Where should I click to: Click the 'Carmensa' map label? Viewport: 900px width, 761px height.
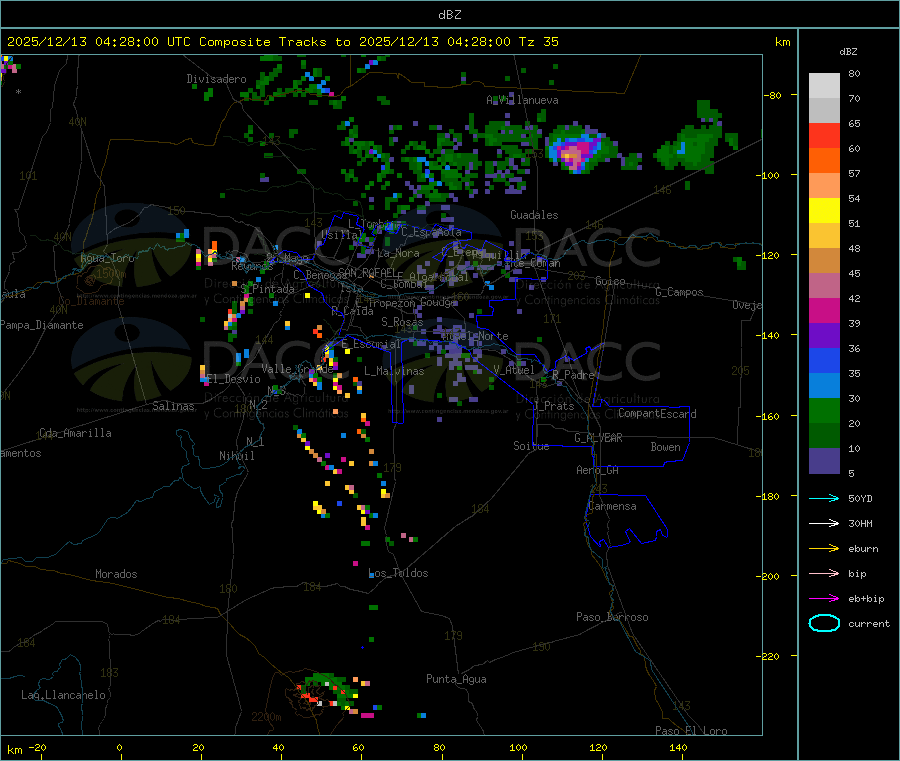pos(612,506)
